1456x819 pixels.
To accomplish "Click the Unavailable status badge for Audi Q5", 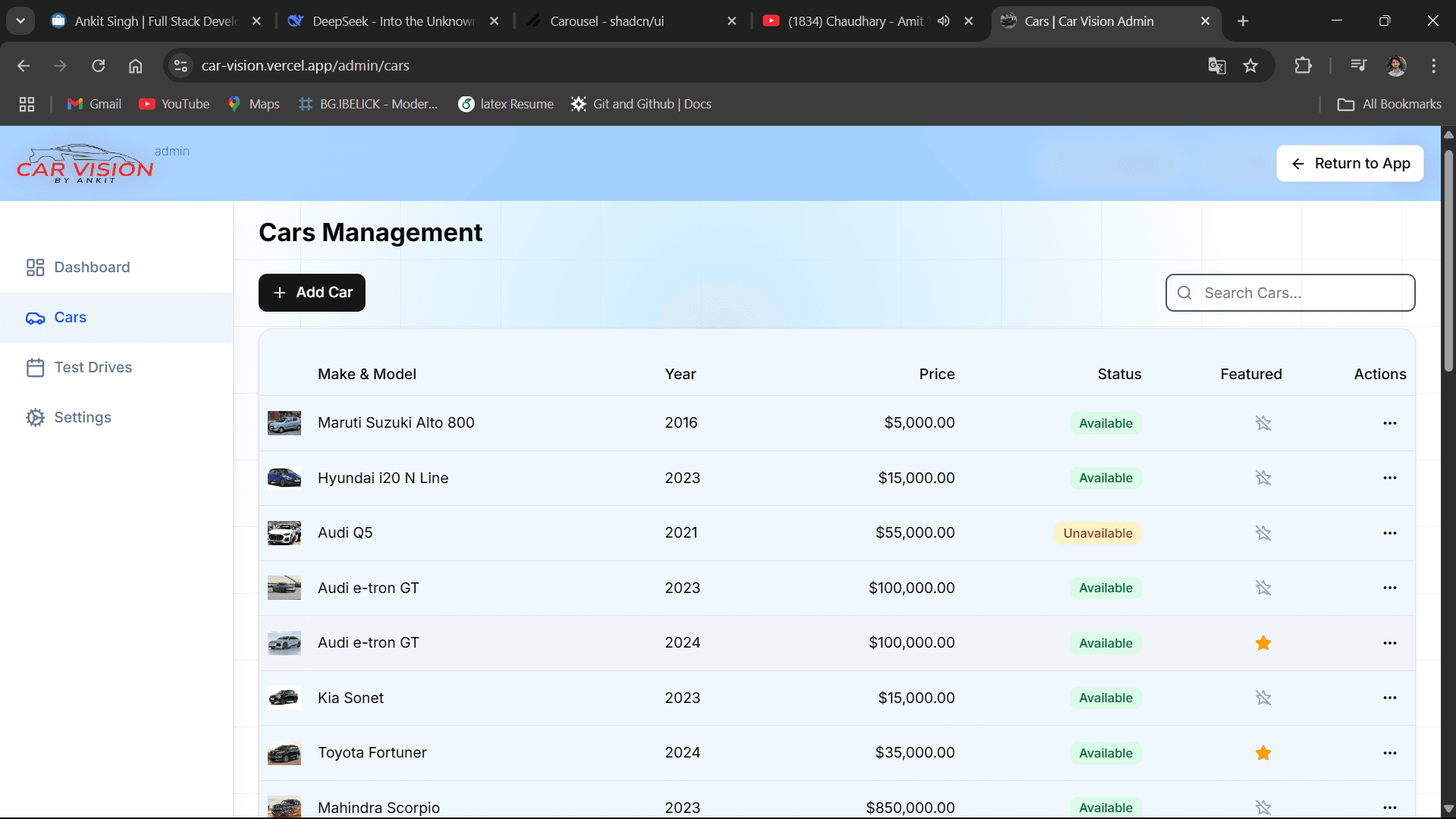I will [1097, 533].
